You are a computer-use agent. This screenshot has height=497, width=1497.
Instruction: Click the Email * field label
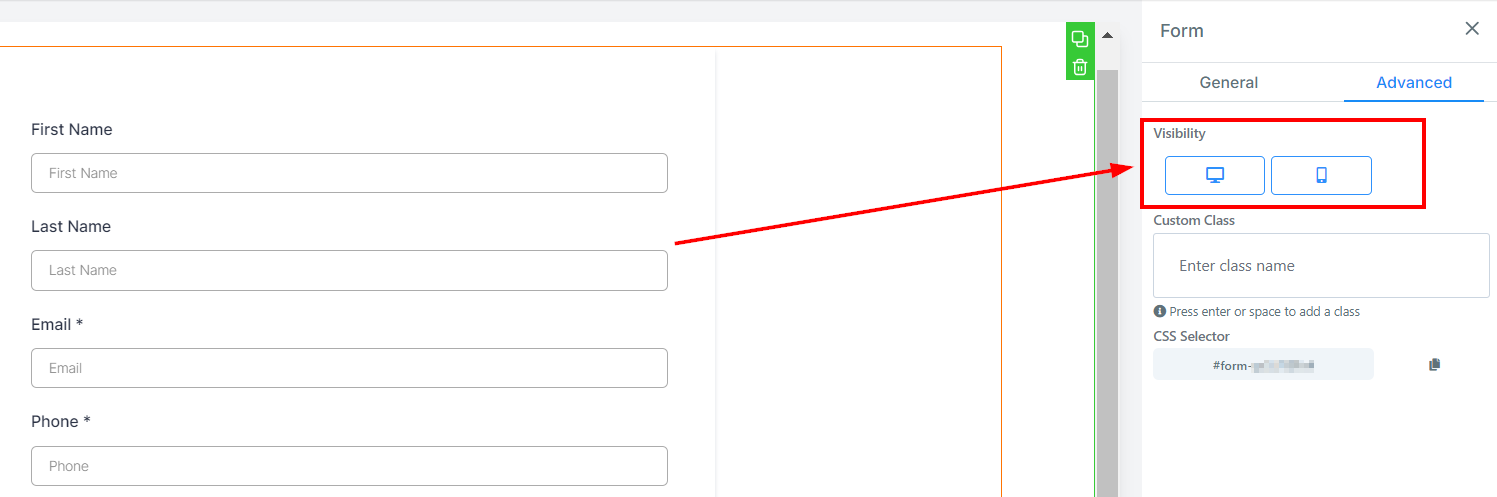pyautogui.click(x=57, y=325)
